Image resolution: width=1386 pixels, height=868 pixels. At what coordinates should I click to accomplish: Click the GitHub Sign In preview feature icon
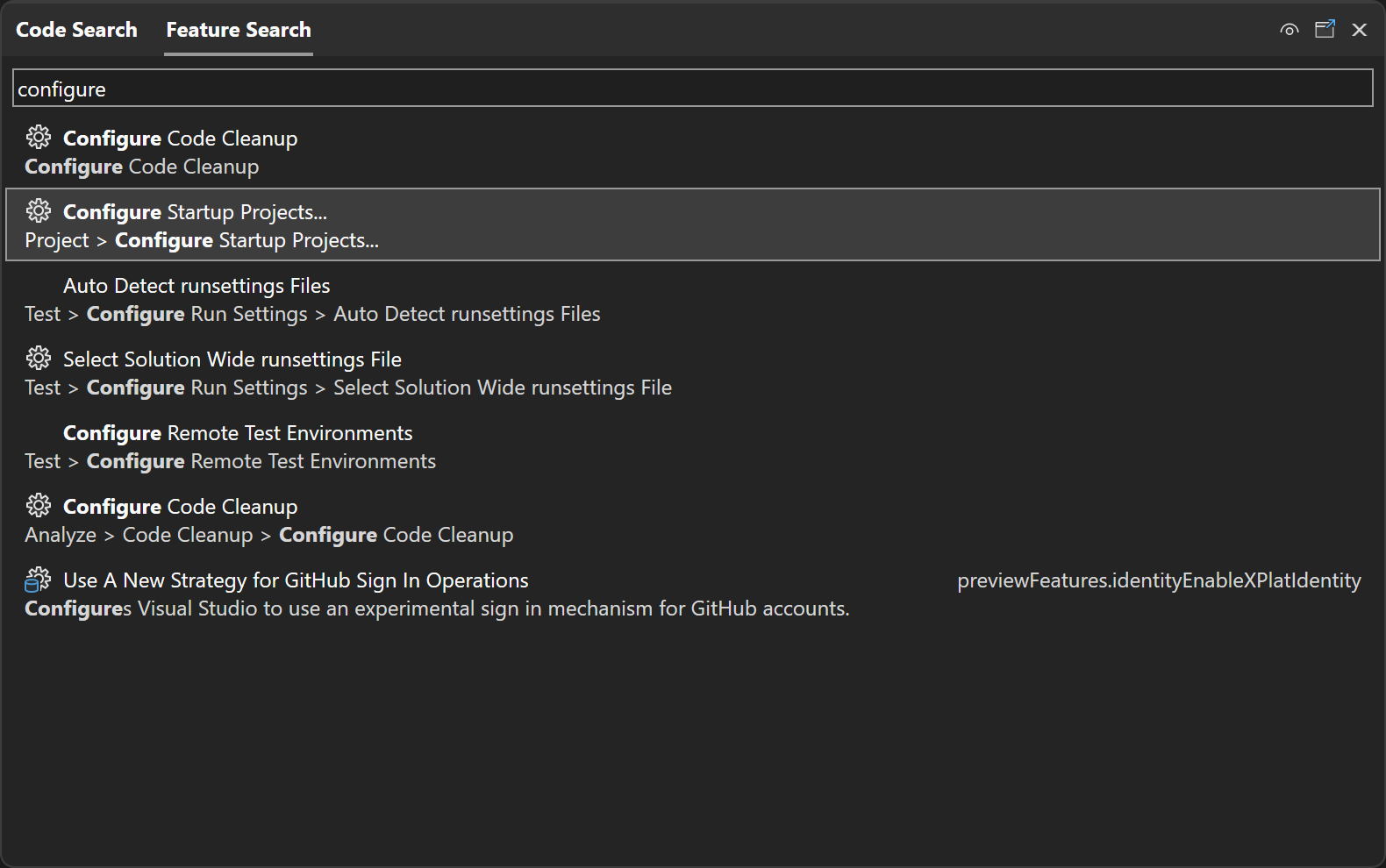tap(38, 580)
